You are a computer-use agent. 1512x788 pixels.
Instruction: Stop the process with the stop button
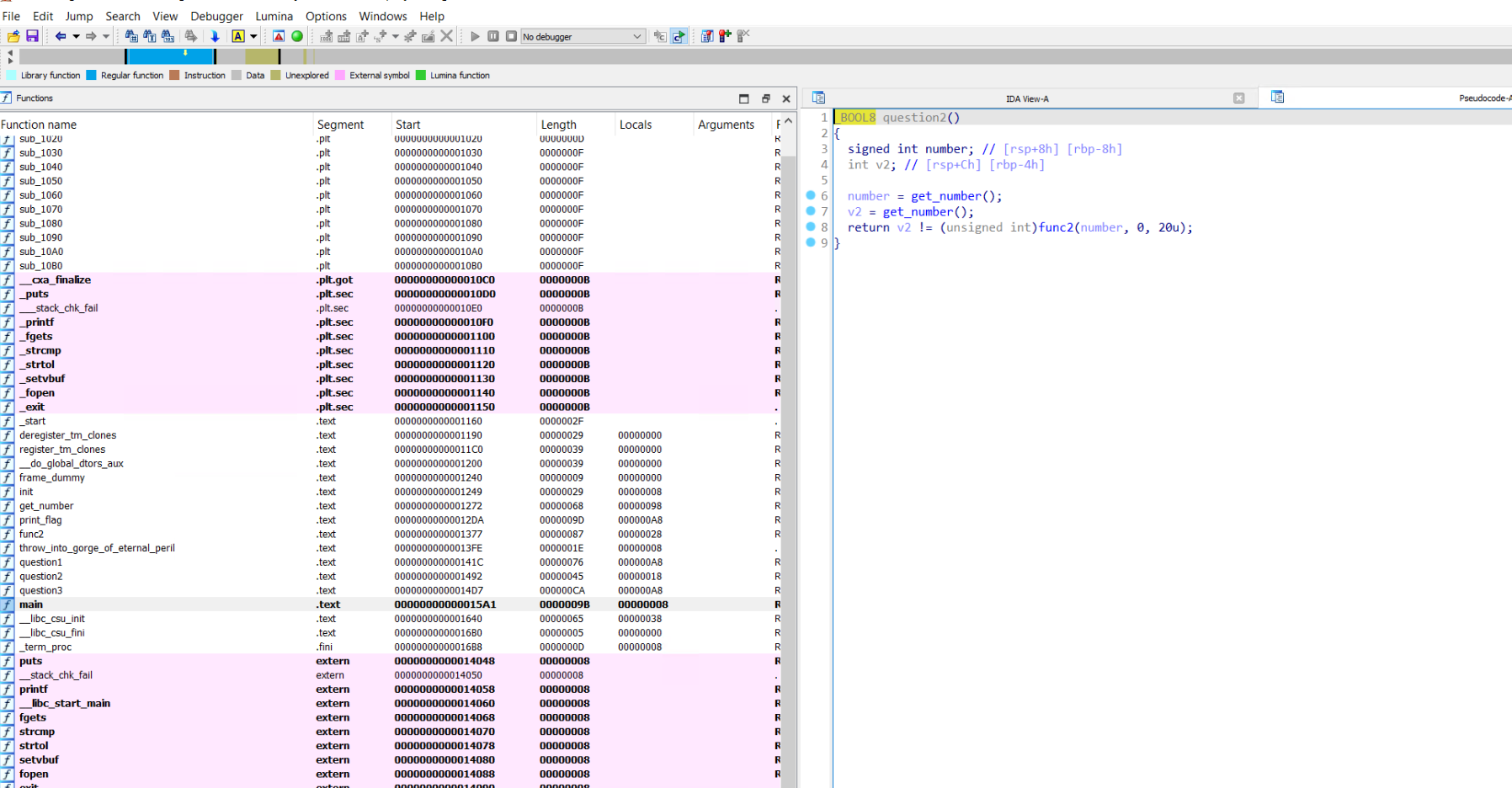click(511, 36)
